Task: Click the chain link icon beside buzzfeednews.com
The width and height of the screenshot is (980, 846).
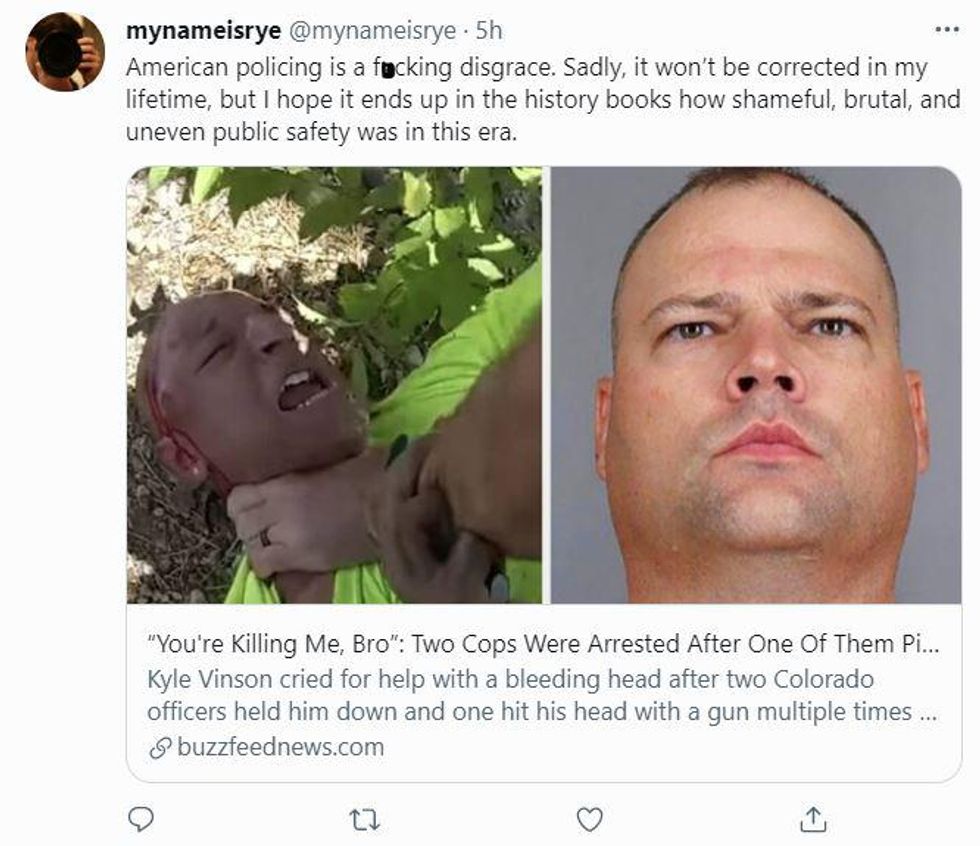Action: (159, 747)
